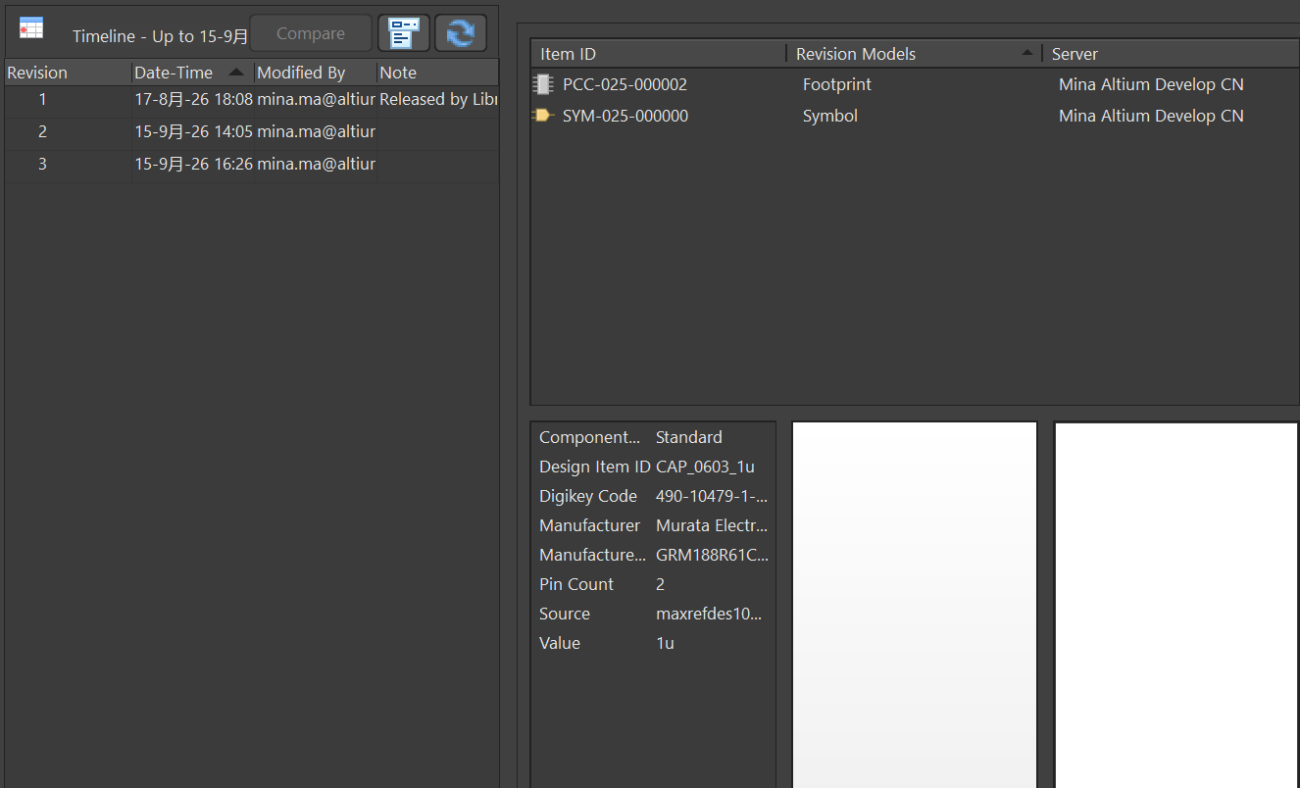Click the Component type value Standard
The width and height of the screenshot is (1300, 788).
click(689, 438)
